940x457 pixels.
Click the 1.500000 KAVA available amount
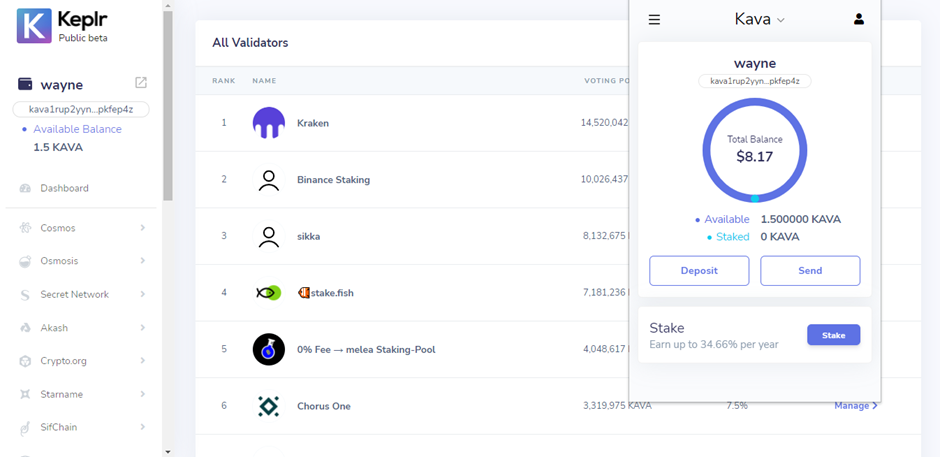(800, 220)
